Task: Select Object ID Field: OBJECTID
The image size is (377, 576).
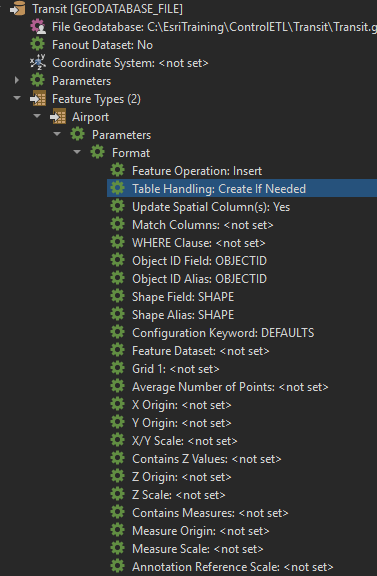Action: [x=200, y=261]
